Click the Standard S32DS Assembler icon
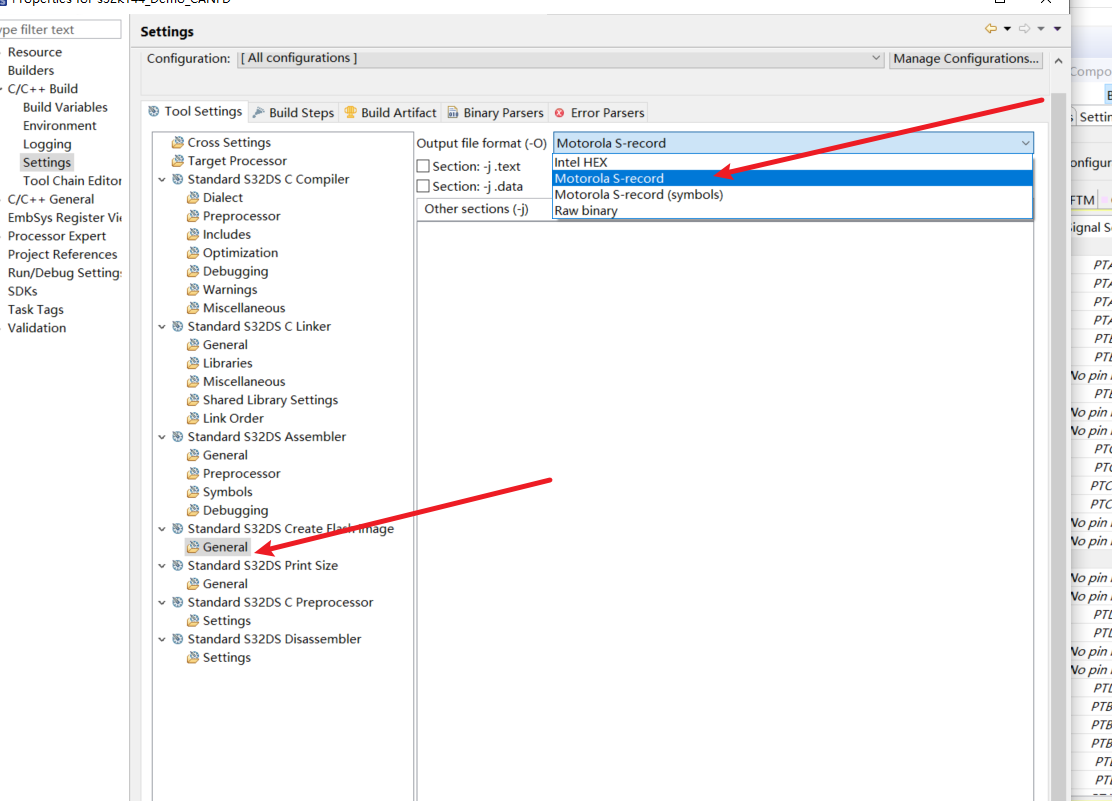 [178, 437]
